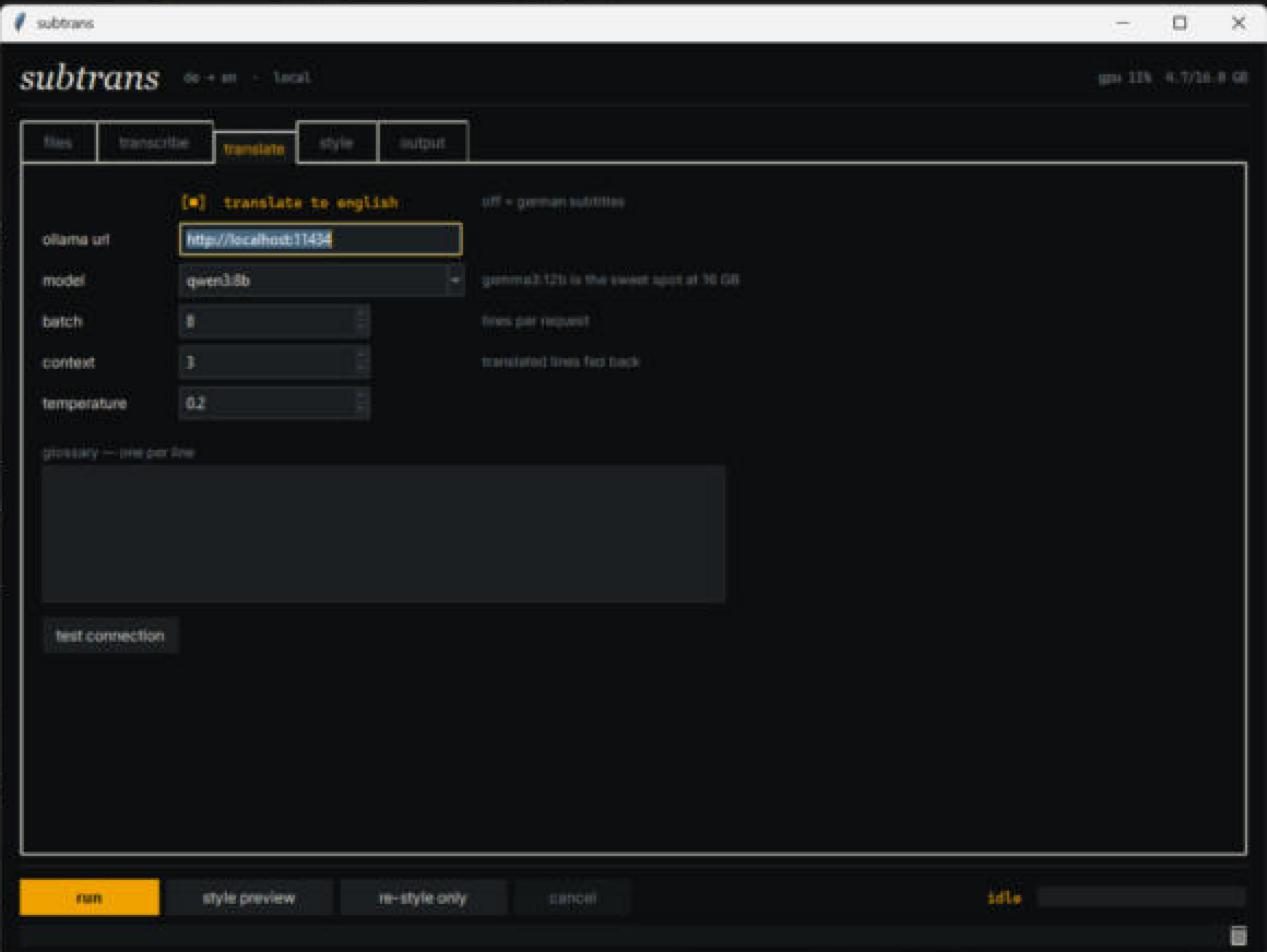The image size is (1267, 952).
Task: Click the re-style only button
Action: pyautogui.click(x=423, y=897)
